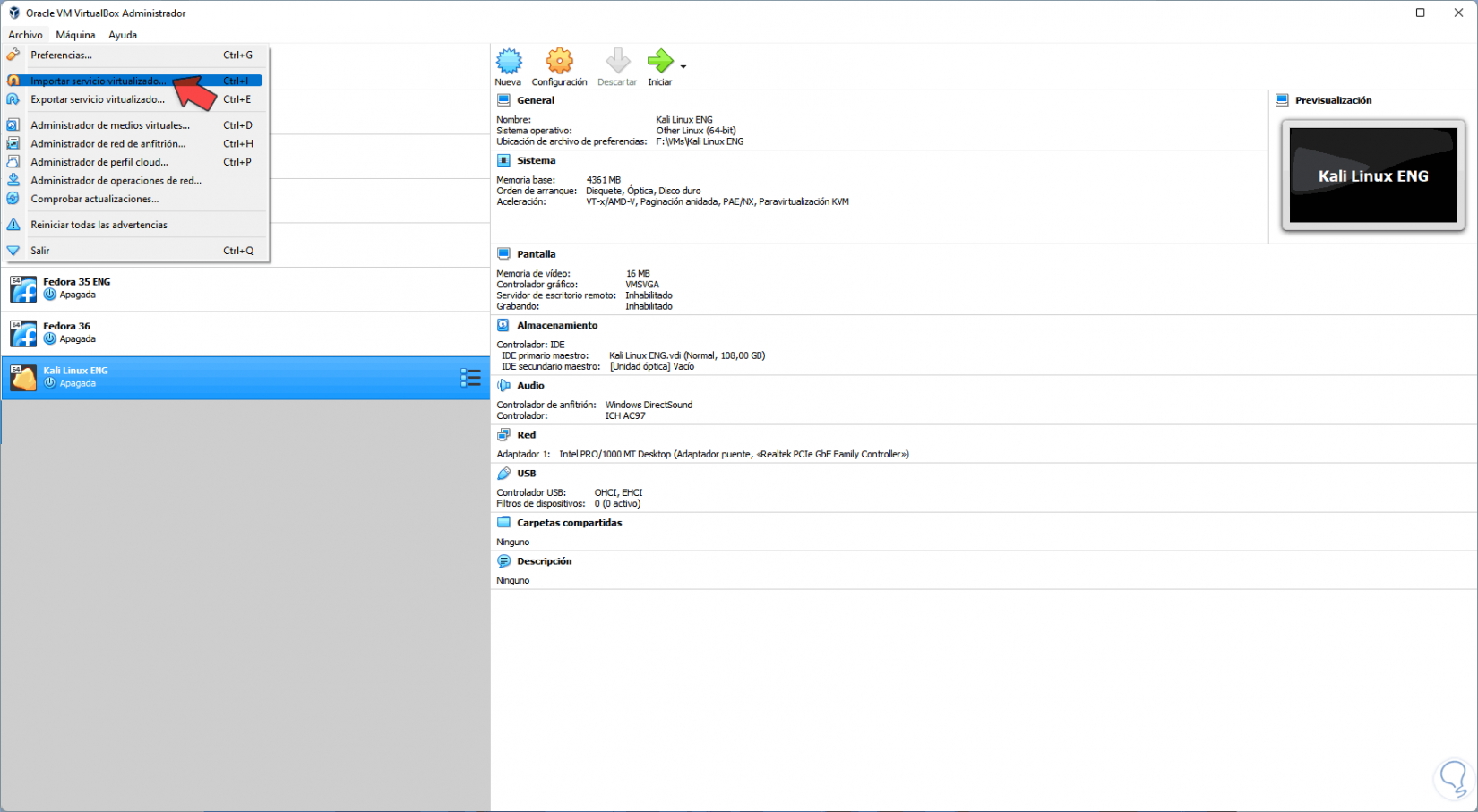Image resolution: width=1478 pixels, height=812 pixels.
Task: Click the Kali Linux ENG preview thumbnail
Action: 1373,175
